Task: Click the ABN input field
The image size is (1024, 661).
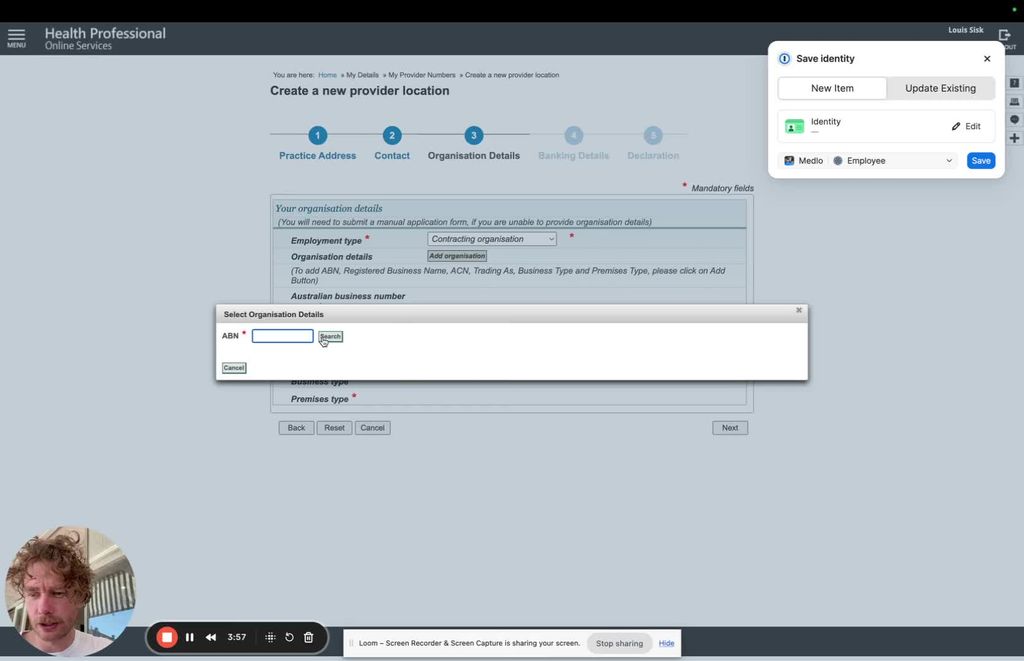Action: (282, 336)
